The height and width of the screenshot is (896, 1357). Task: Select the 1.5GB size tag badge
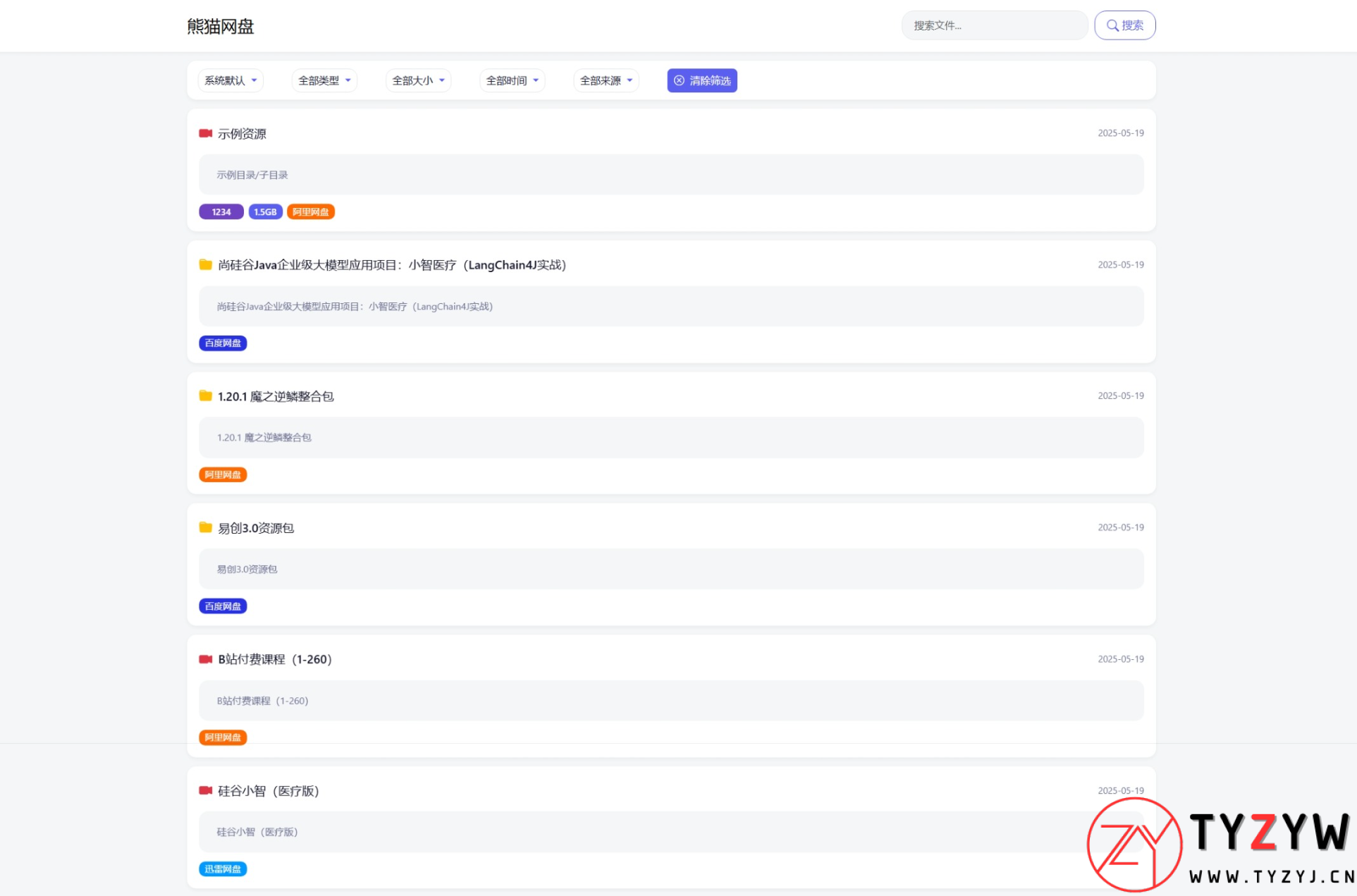pos(265,211)
